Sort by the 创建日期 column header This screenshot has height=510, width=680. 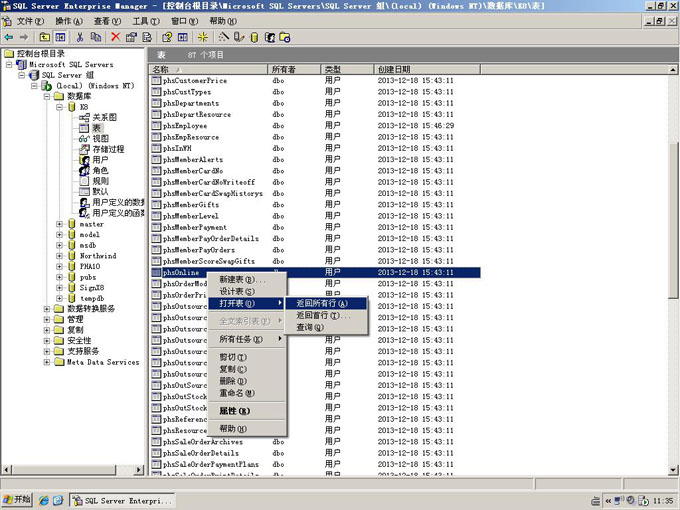tap(393, 69)
